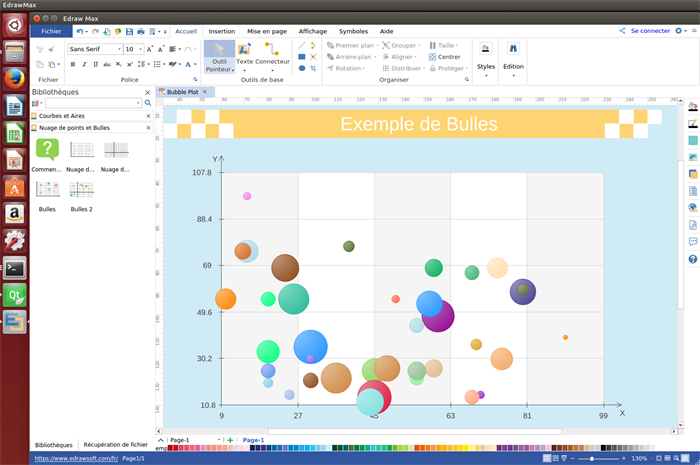Open the Insertion ribbon tab
Screen dimensions: 700x465
point(222,31)
